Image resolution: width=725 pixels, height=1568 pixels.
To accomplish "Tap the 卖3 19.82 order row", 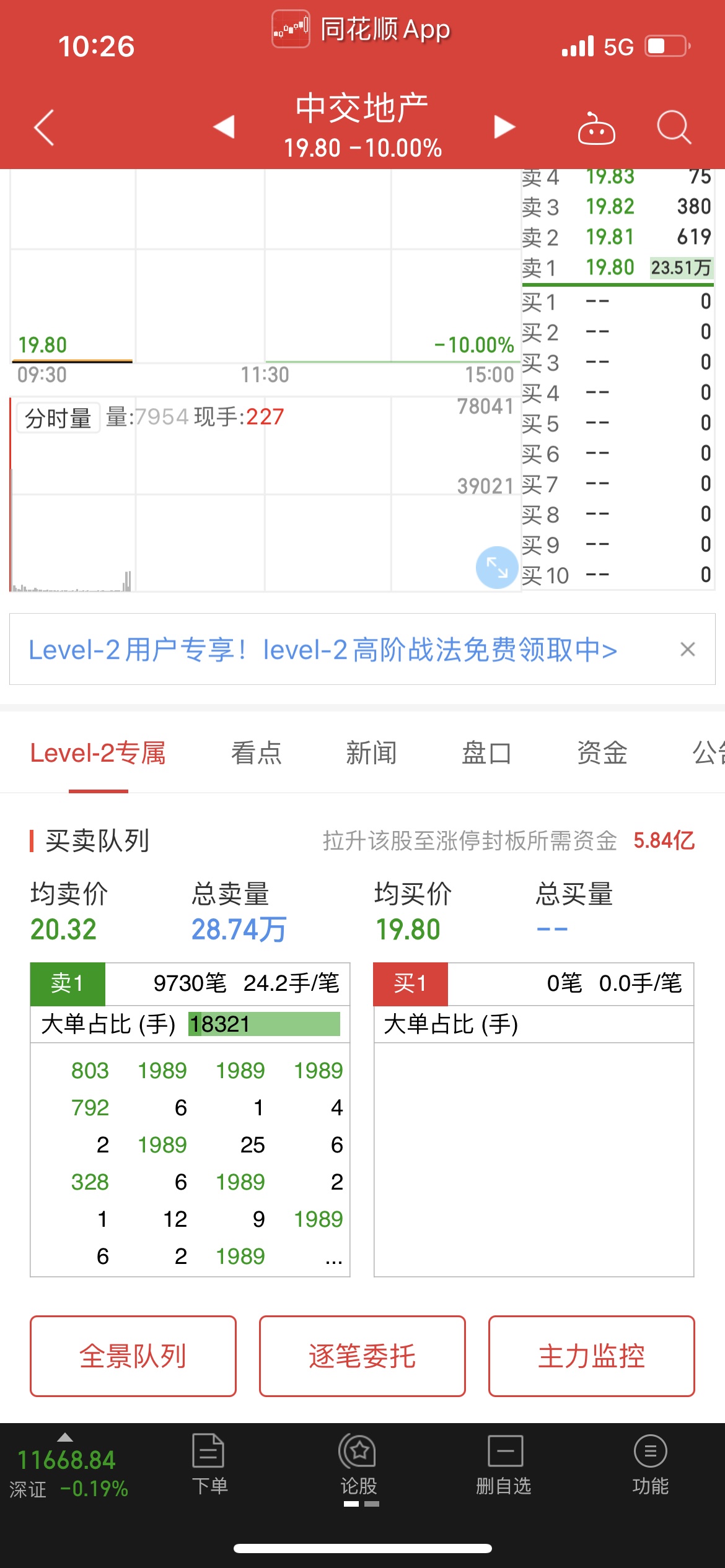I will click(617, 207).
